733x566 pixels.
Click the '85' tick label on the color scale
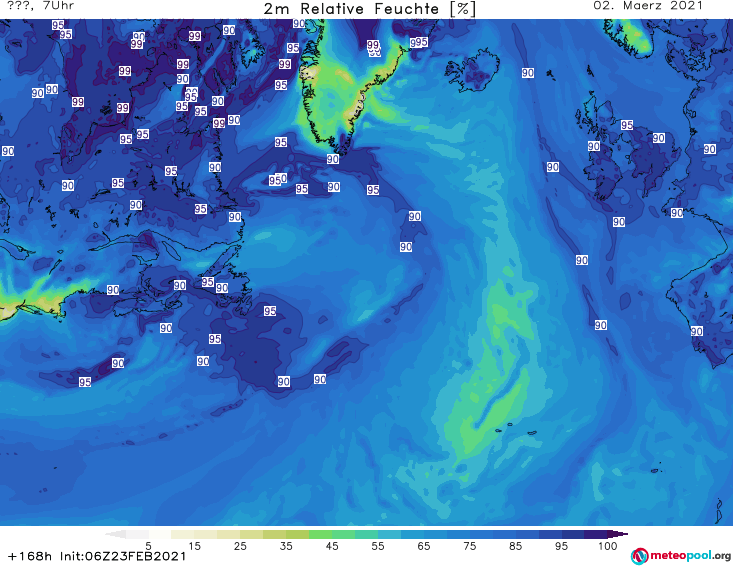515,546
